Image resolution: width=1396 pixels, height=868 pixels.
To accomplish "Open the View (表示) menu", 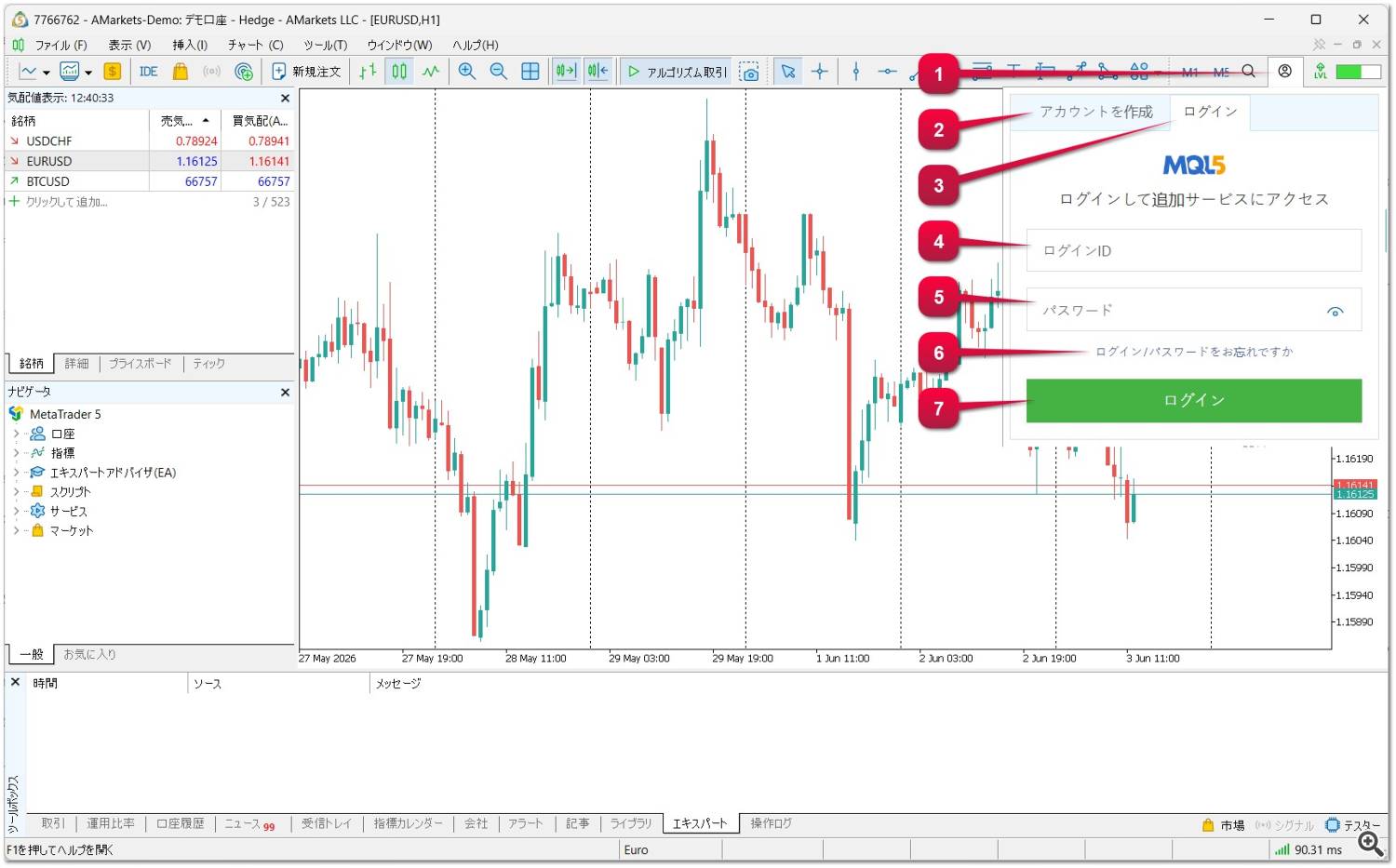I will (129, 45).
